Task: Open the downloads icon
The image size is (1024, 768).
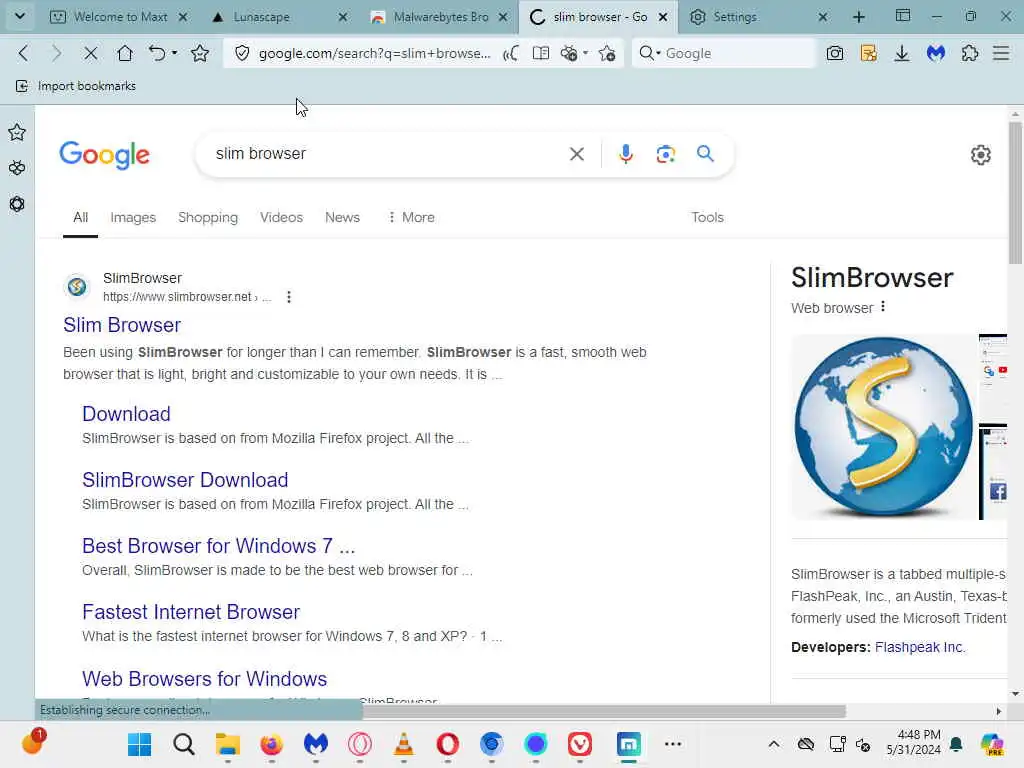Action: (x=902, y=54)
